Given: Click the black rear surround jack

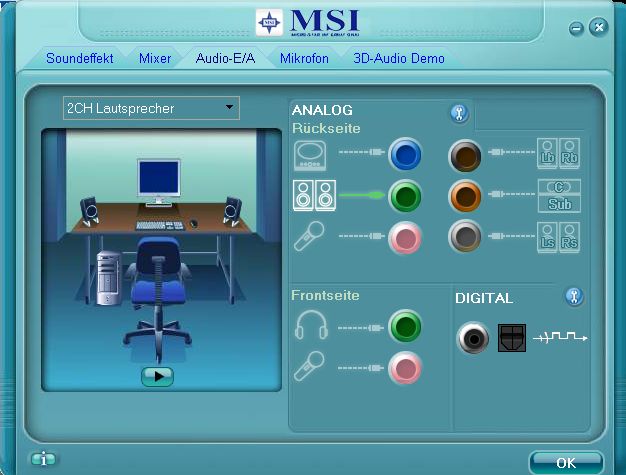Looking at the screenshot, I should coord(465,156).
